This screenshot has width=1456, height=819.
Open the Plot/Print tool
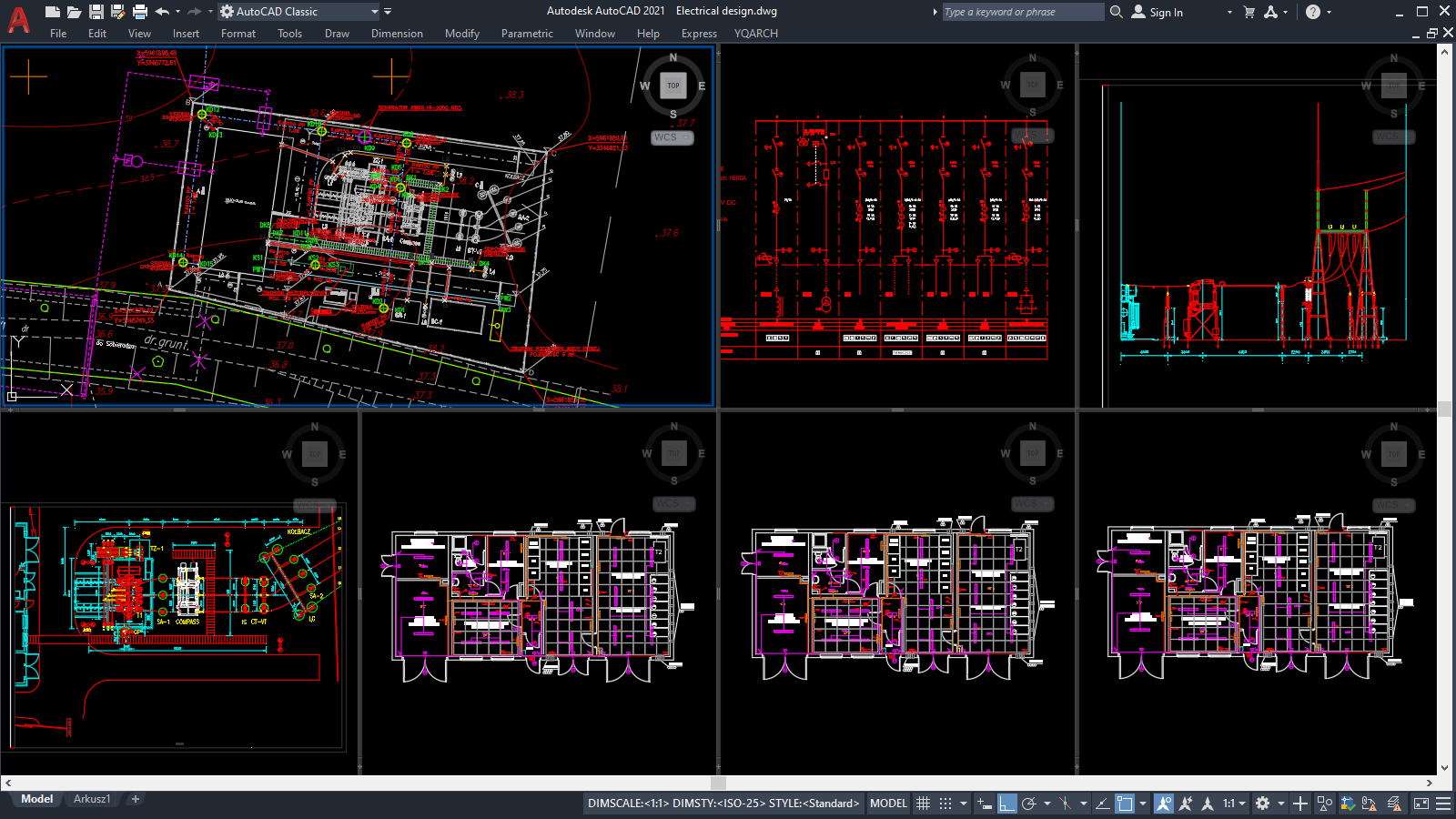(138, 11)
